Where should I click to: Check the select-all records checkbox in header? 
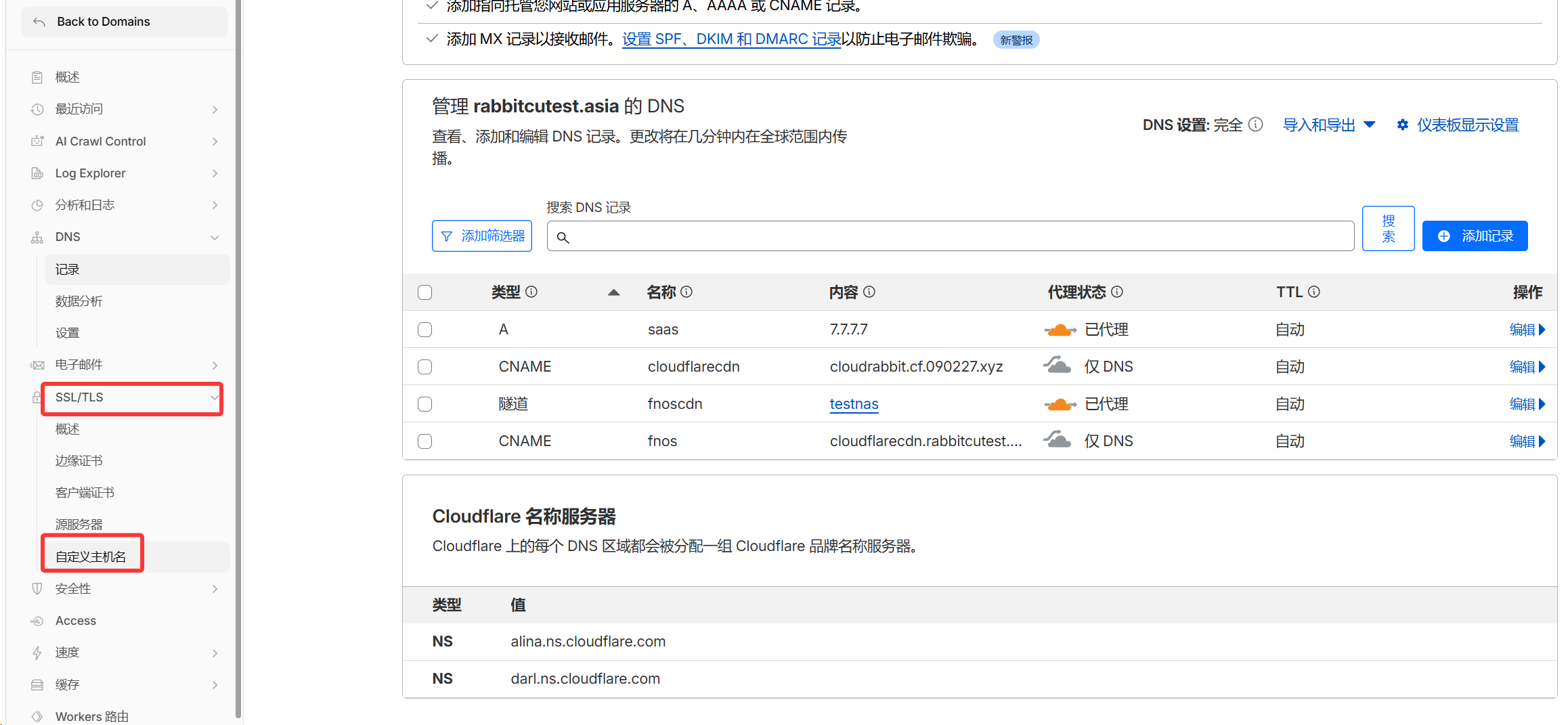pos(424,292)
